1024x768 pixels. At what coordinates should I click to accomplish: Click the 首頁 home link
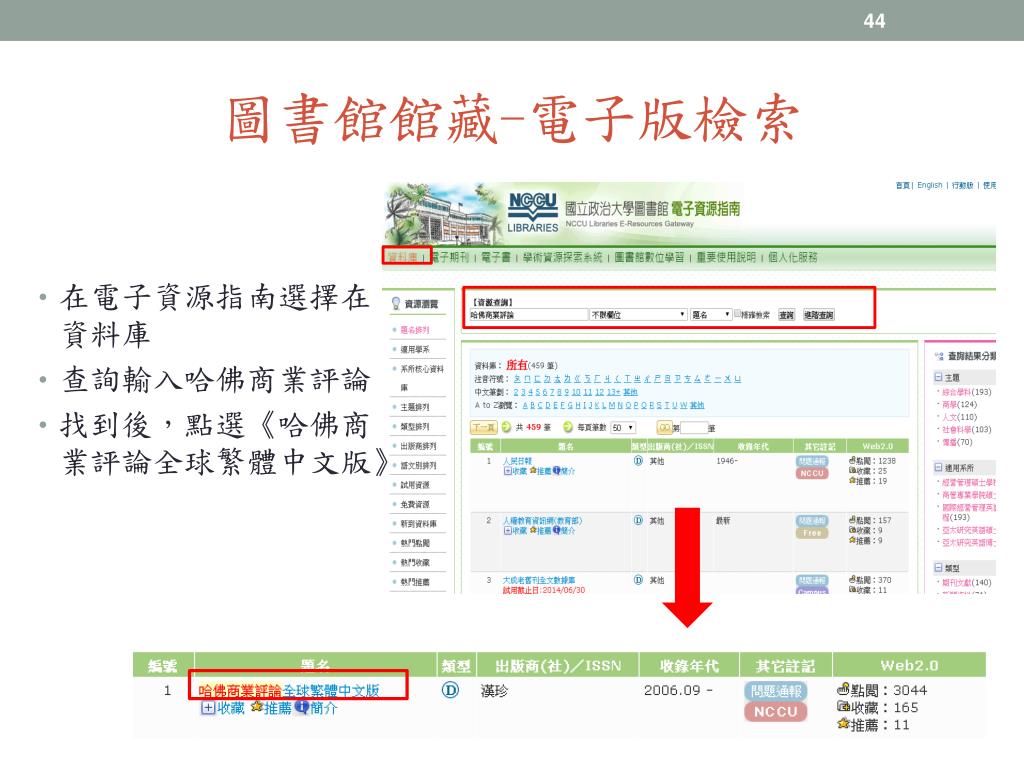902,185
